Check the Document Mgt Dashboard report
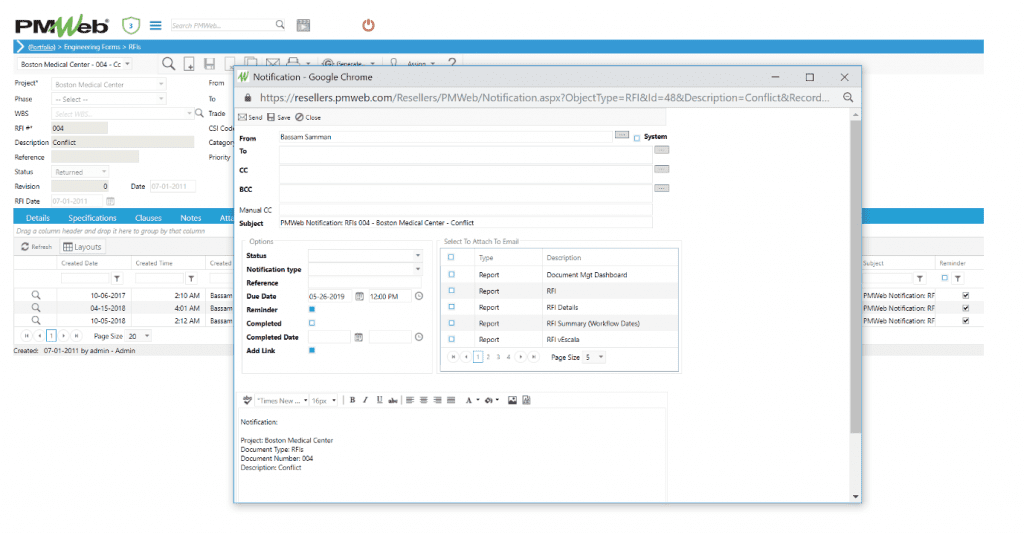The height and width of the screenshot is (533, 1024). tap(451, 274)
